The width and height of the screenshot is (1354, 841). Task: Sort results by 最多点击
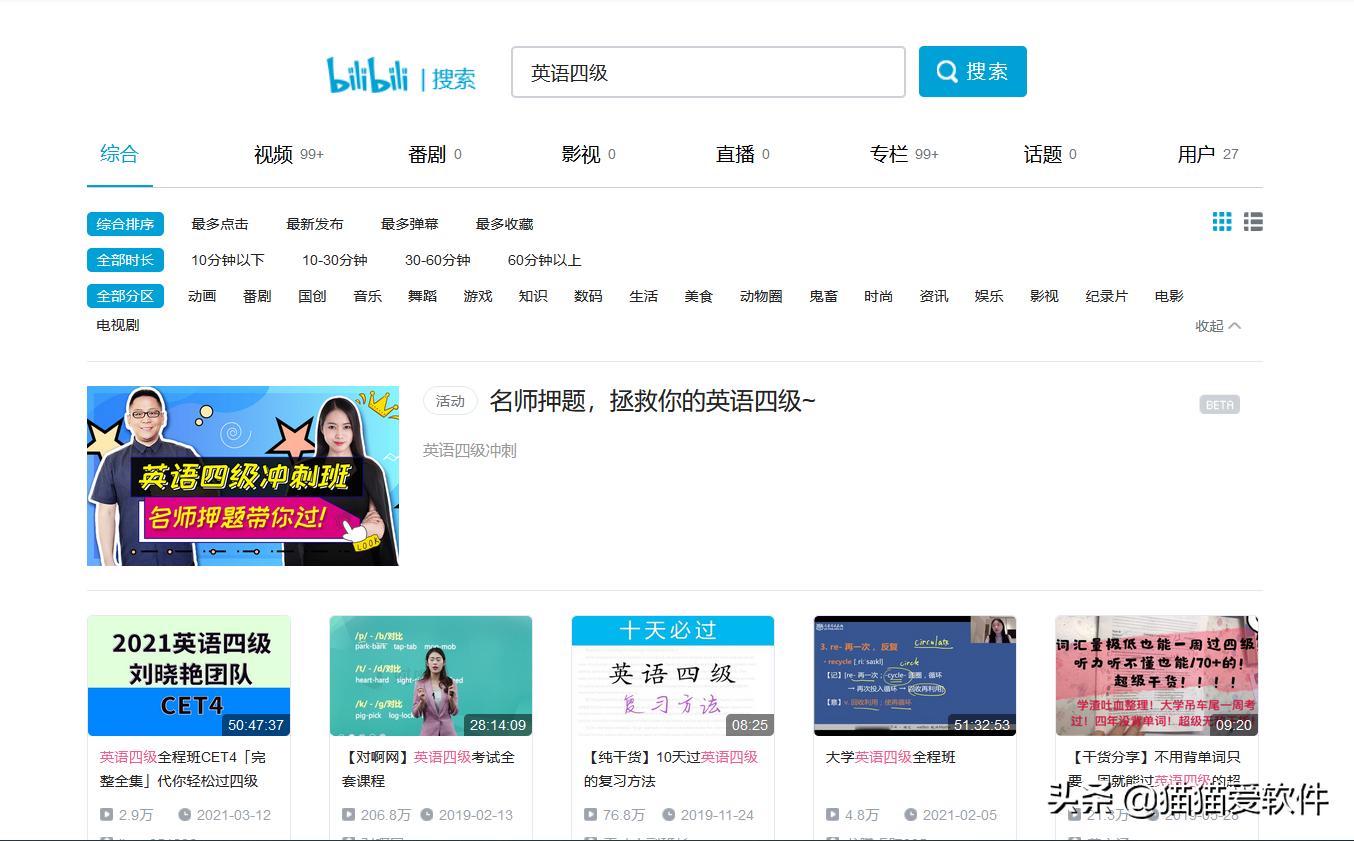tap(220, 224)
